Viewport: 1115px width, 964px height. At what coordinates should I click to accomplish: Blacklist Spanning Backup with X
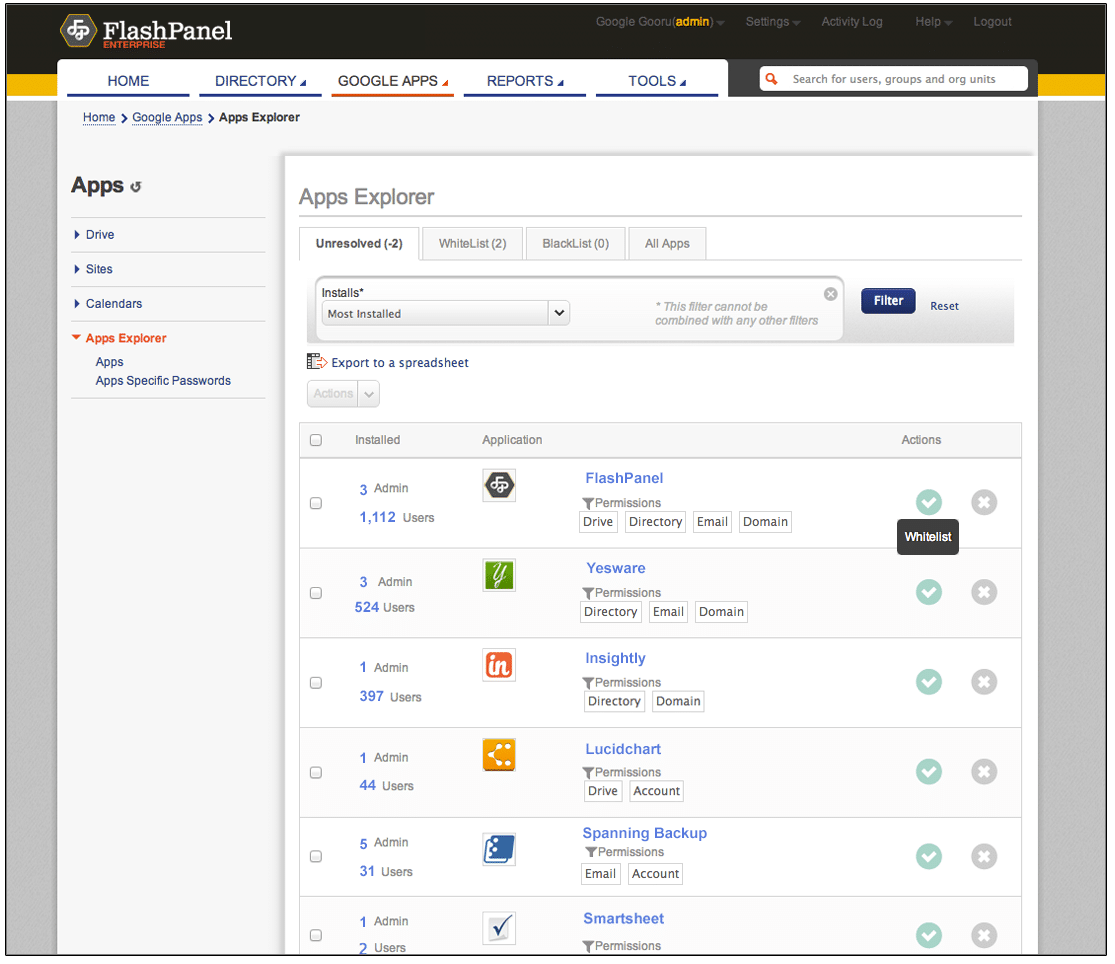984,857
